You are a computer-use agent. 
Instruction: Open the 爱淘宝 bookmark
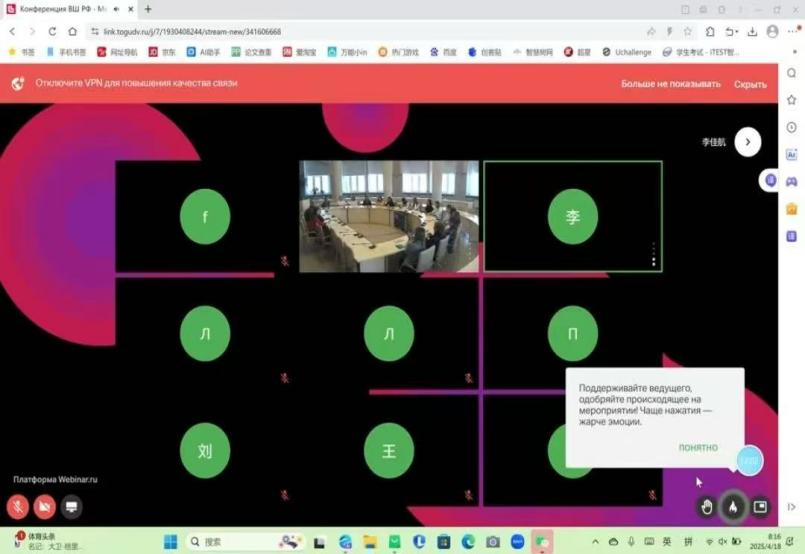(x=299, y=52)
